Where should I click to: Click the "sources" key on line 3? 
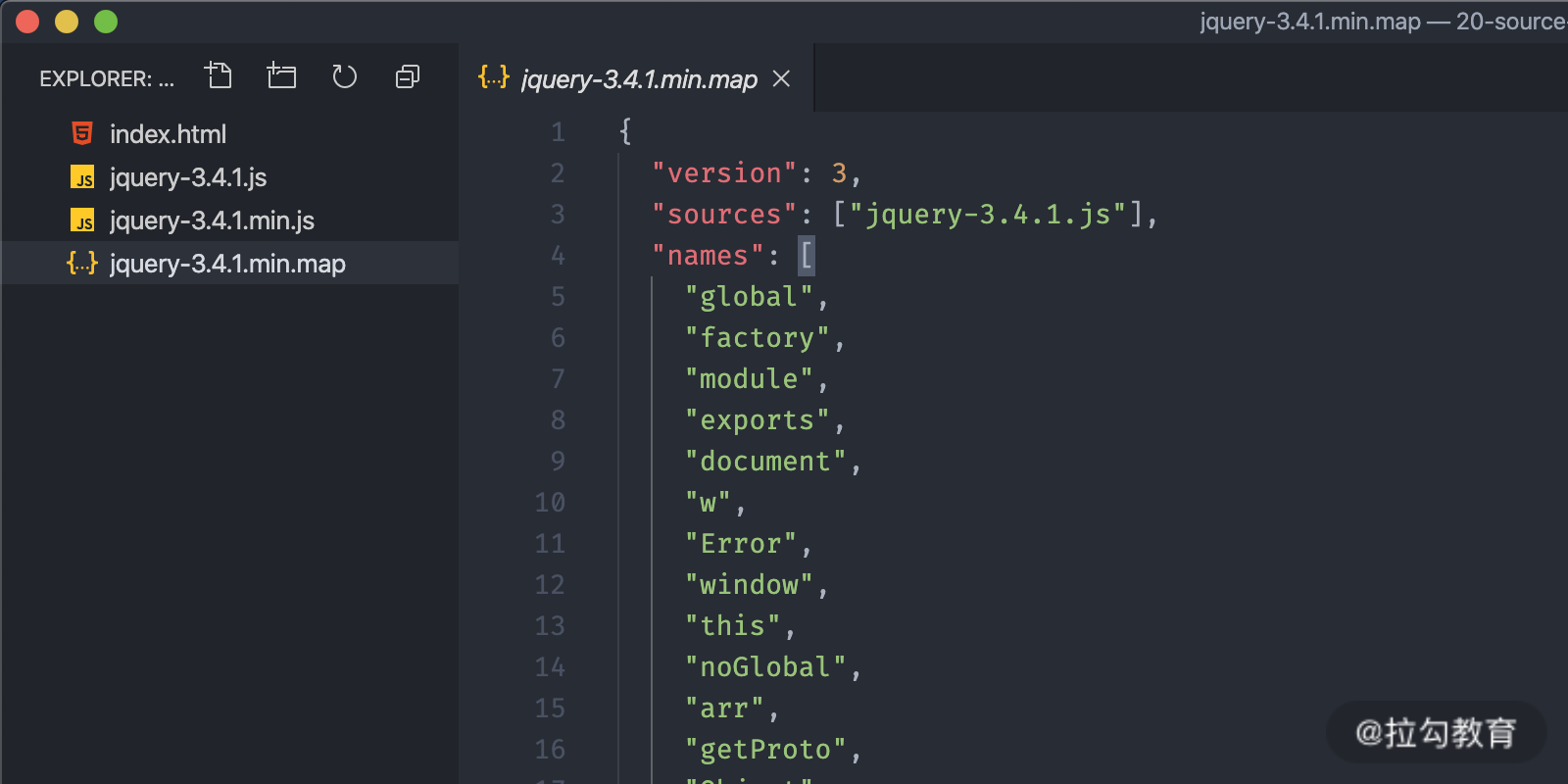coord(724,215)
